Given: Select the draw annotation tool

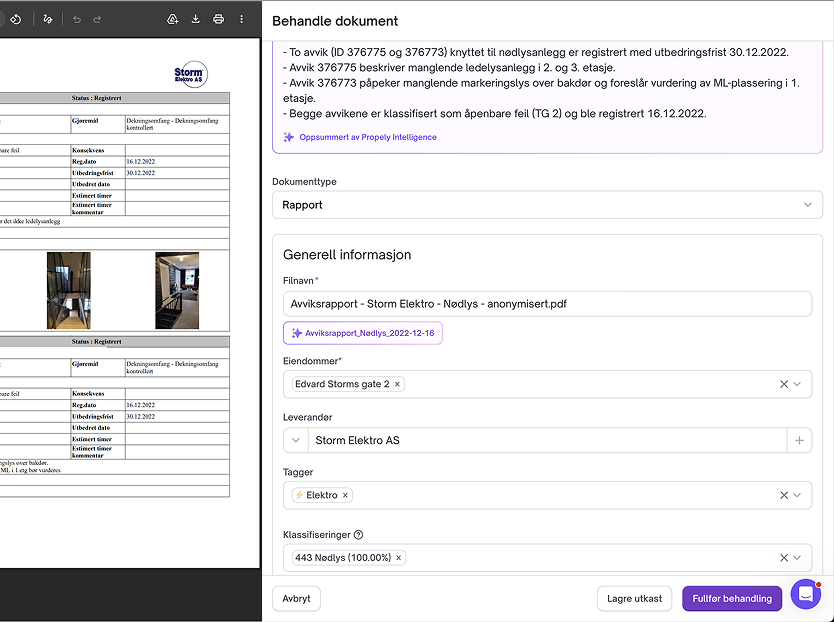Looking at the screenshot, I should (x=48, y=20).
